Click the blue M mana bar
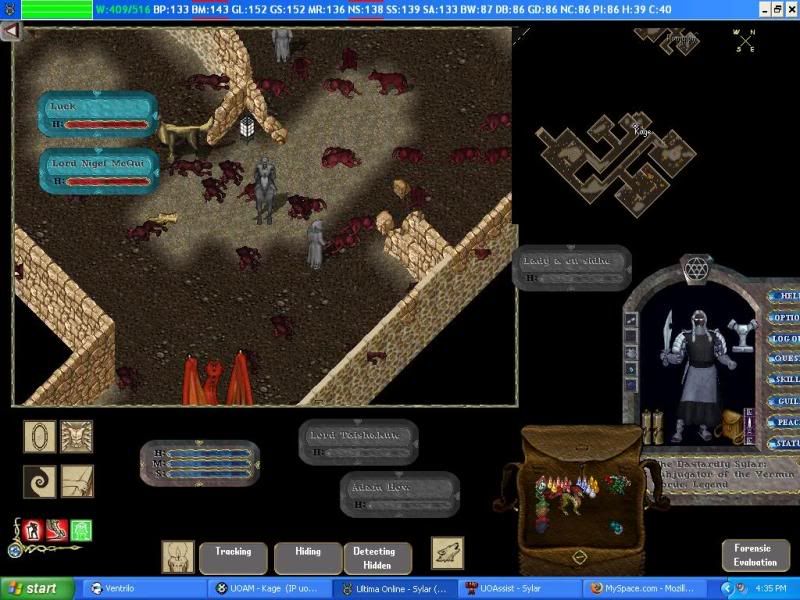This screenshot has height=600, width=800. (x=209, y=464)
